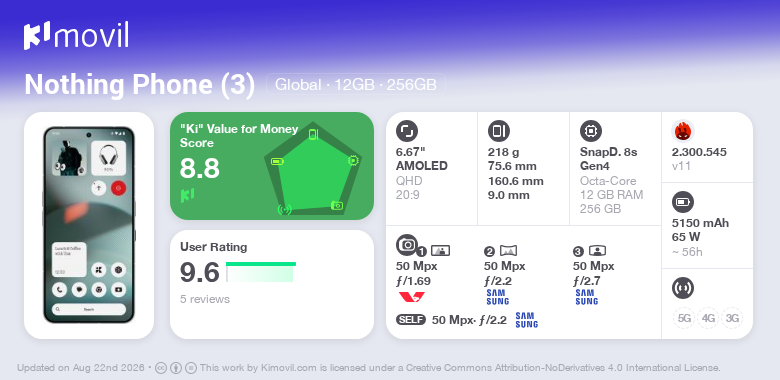Image resolution: width=780 pixels, height=380 pixels.
Task: Click the connectivity signal icon
Action: [x=683, y=288]
